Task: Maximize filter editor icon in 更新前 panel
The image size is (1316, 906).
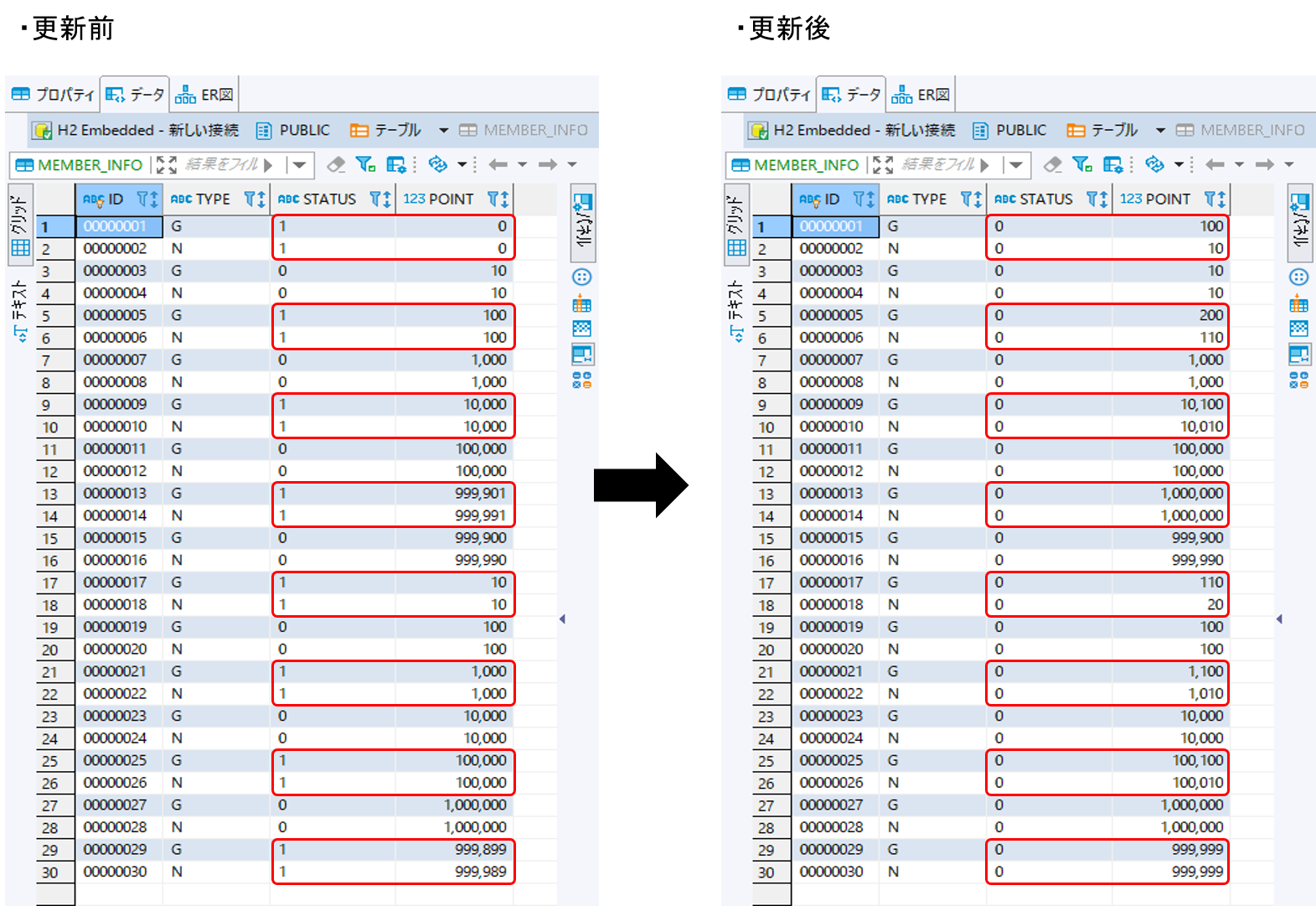Action: (167, 165)
